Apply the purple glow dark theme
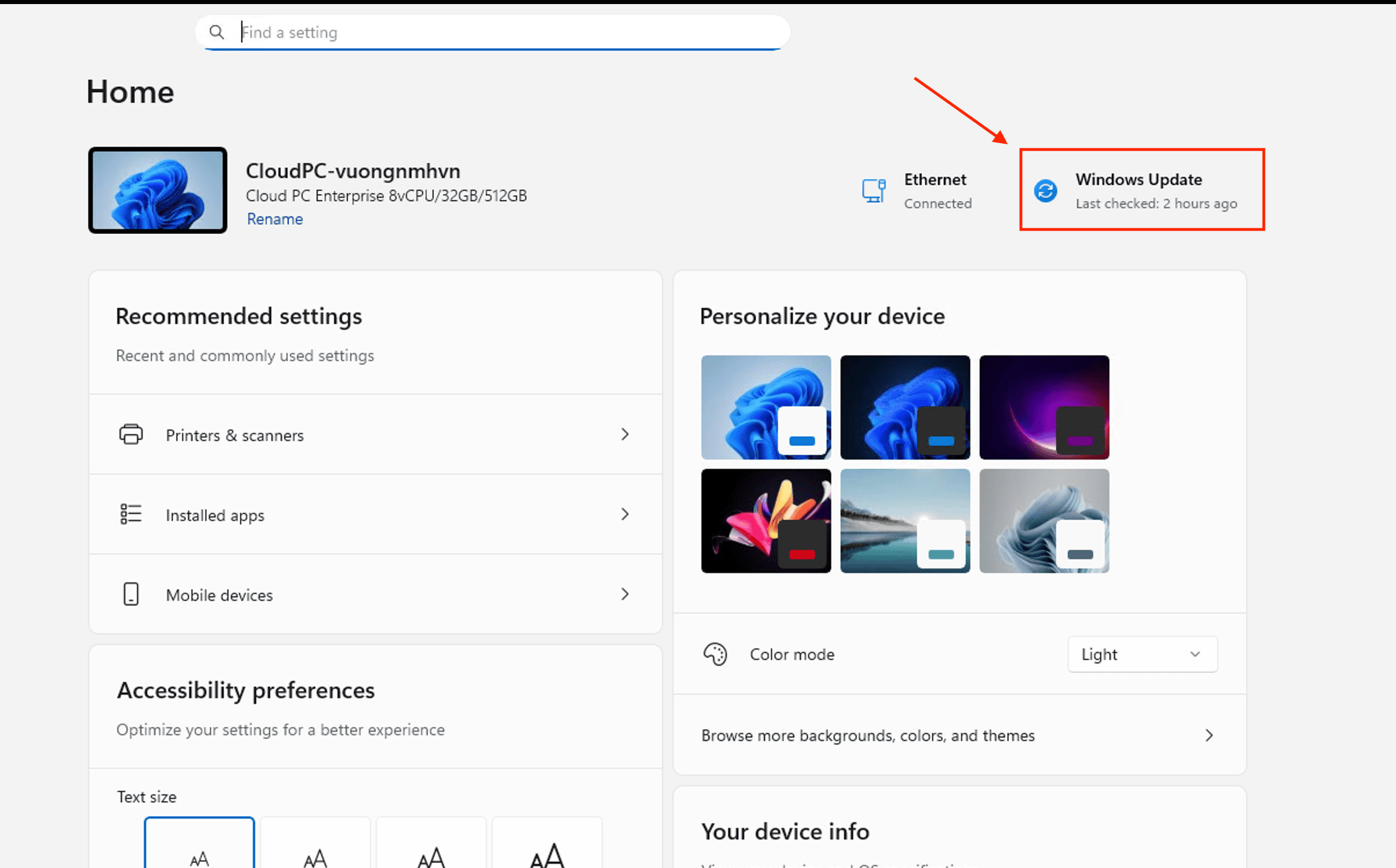The width and height of the screenshot is (1396, 868). pos(1044,407)
